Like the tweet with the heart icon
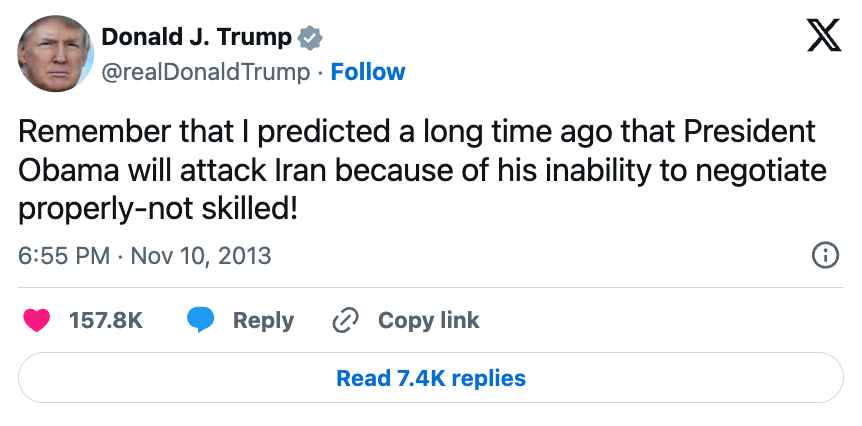862x426 pixels. [x=37, y=320]
